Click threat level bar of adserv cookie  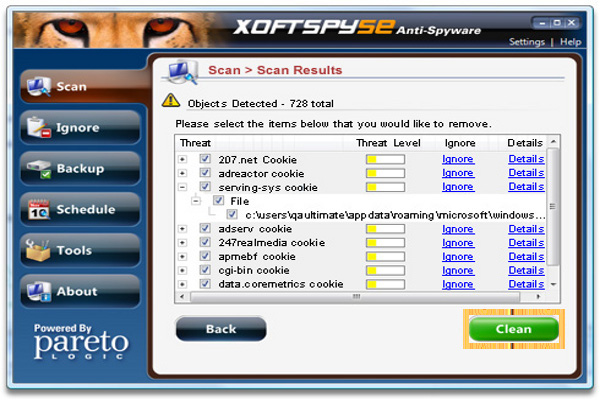click(x=385, y=229)
